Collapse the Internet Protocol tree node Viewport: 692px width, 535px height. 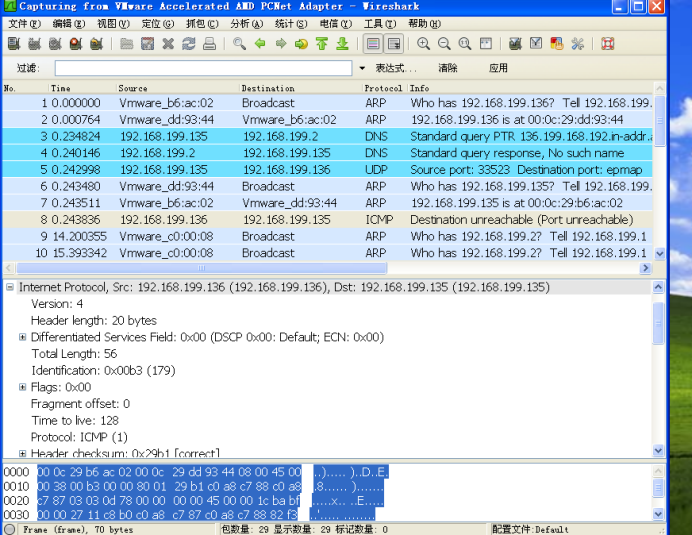tap(10, 287)
